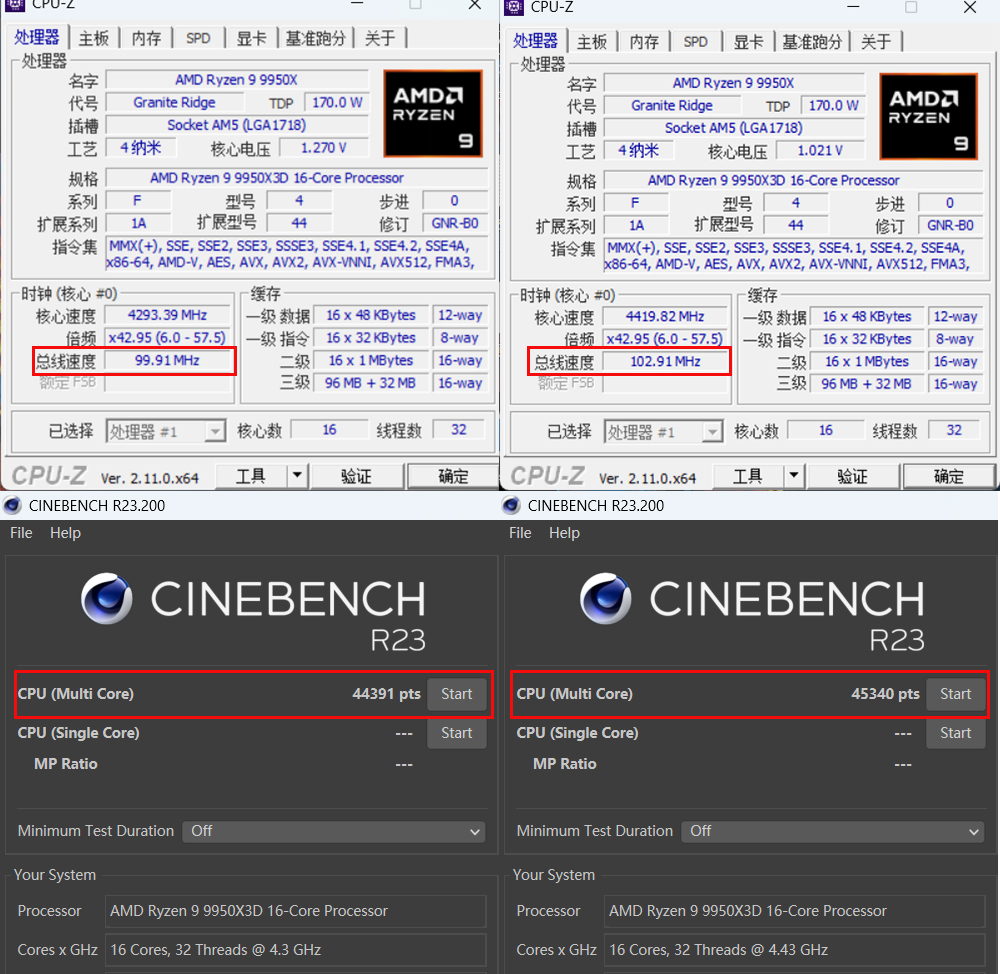Click 1.021 V core voltage value

coord(820,151)
